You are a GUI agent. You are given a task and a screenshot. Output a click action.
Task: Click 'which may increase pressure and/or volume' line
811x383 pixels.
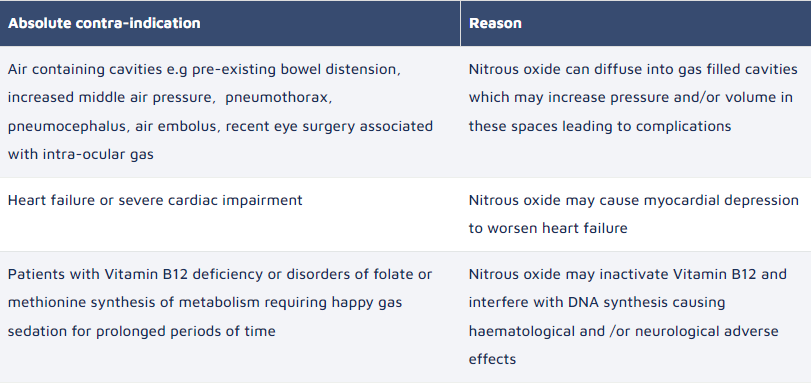[630, 97]
